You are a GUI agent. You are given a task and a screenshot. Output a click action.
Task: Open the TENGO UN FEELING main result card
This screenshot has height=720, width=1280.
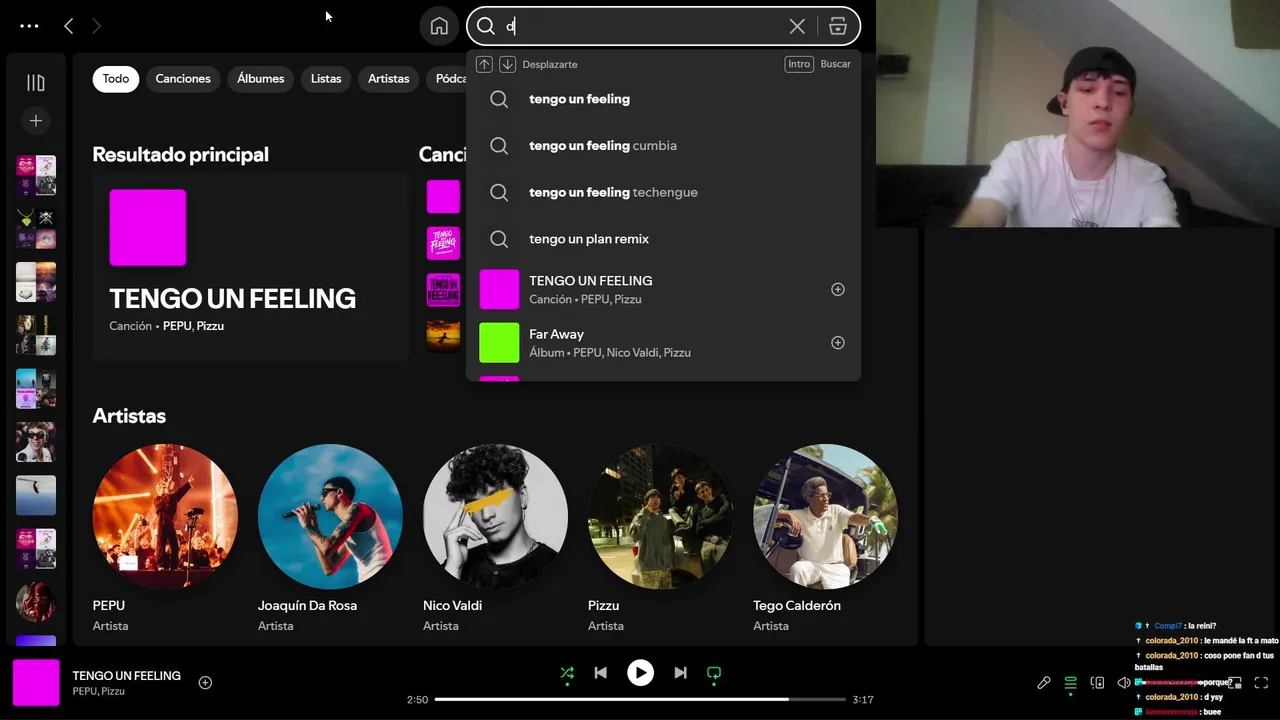251,266
